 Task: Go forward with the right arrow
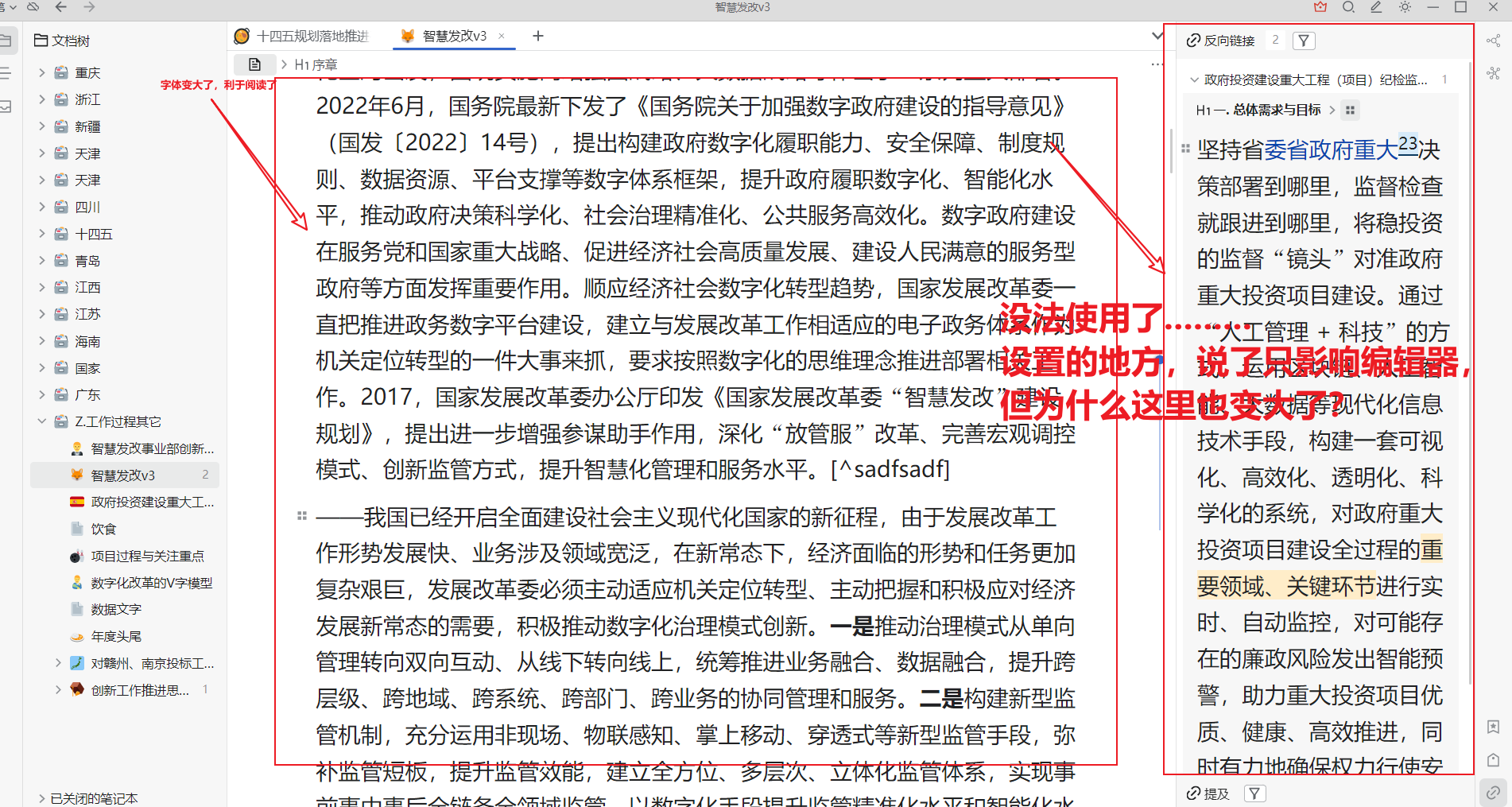[x=89, y=7]
